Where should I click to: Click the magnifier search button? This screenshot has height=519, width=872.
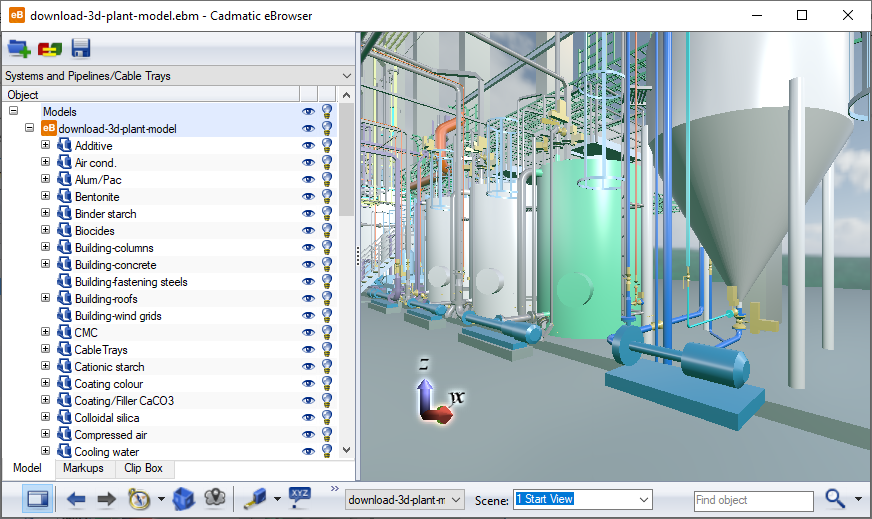[835, 499]
